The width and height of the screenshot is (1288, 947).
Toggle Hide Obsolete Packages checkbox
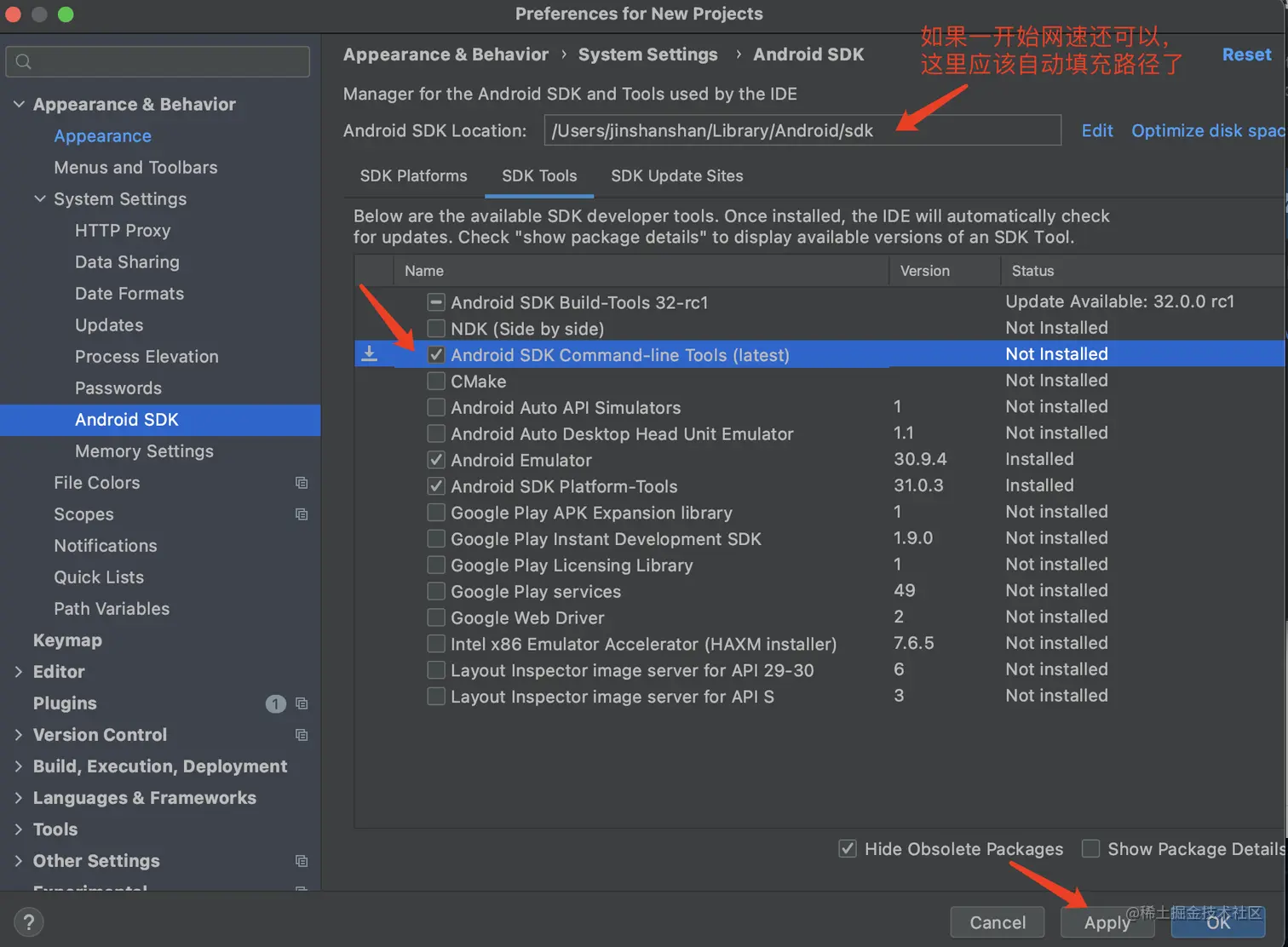point(848,849)
